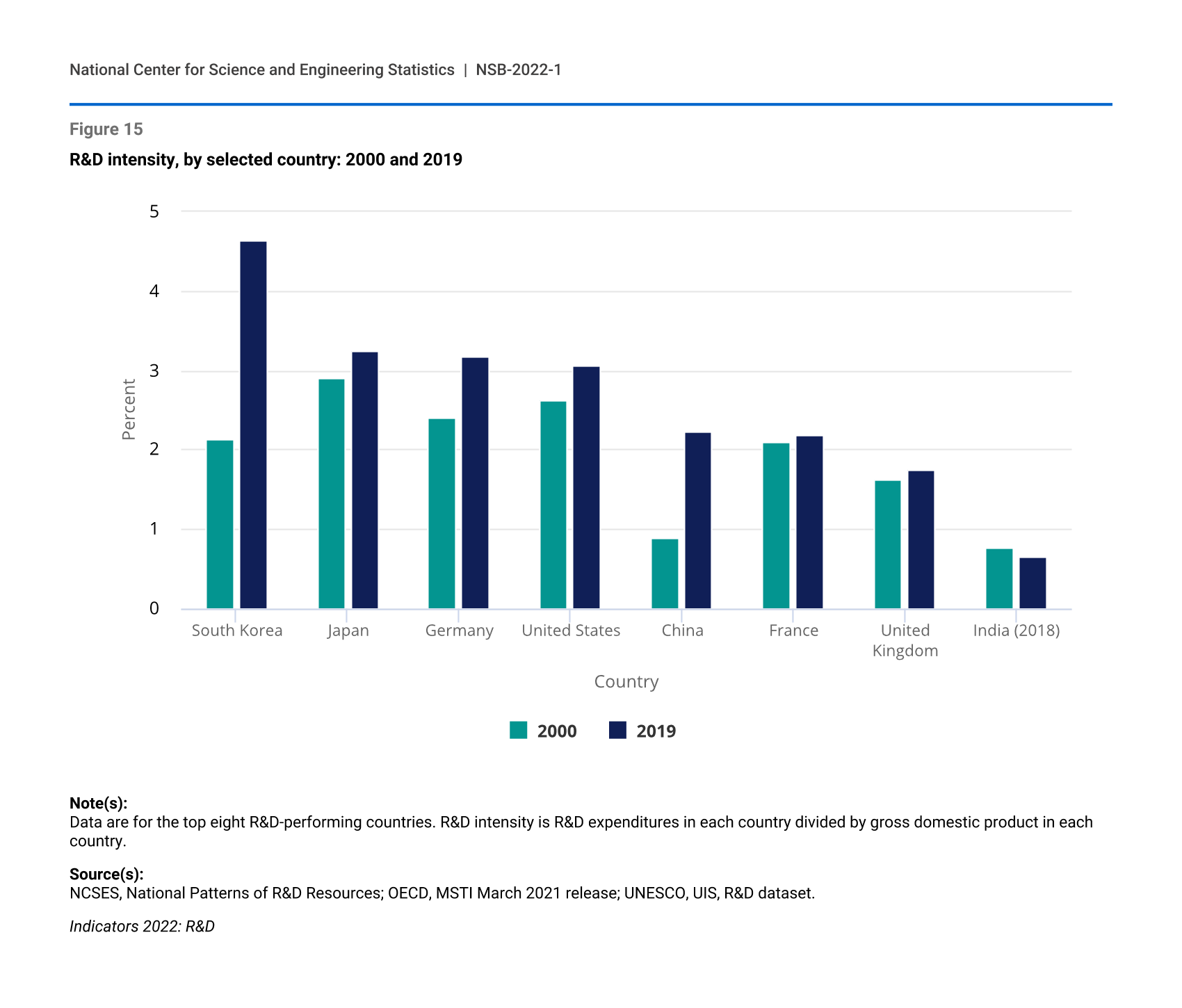The width and height of the screenshot is (1182, 1008).
Task: Click the teal 2000 legend swatch
Action: 518,731
